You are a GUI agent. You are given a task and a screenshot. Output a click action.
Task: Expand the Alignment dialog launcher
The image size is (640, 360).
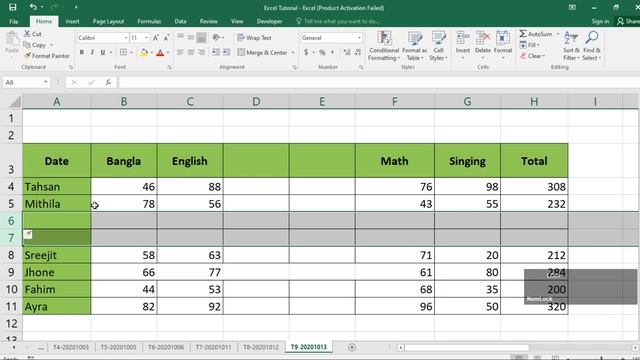[x=295, y=67]
